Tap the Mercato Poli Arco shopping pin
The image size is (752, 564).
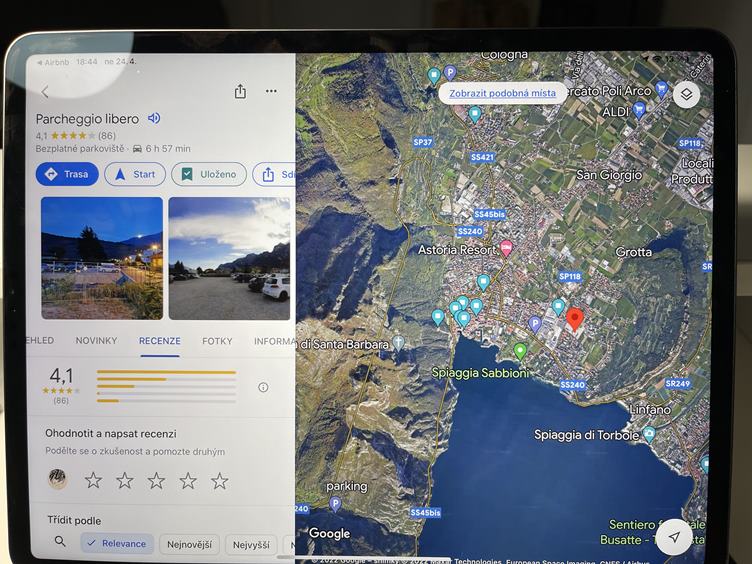[x=662, y=89]
